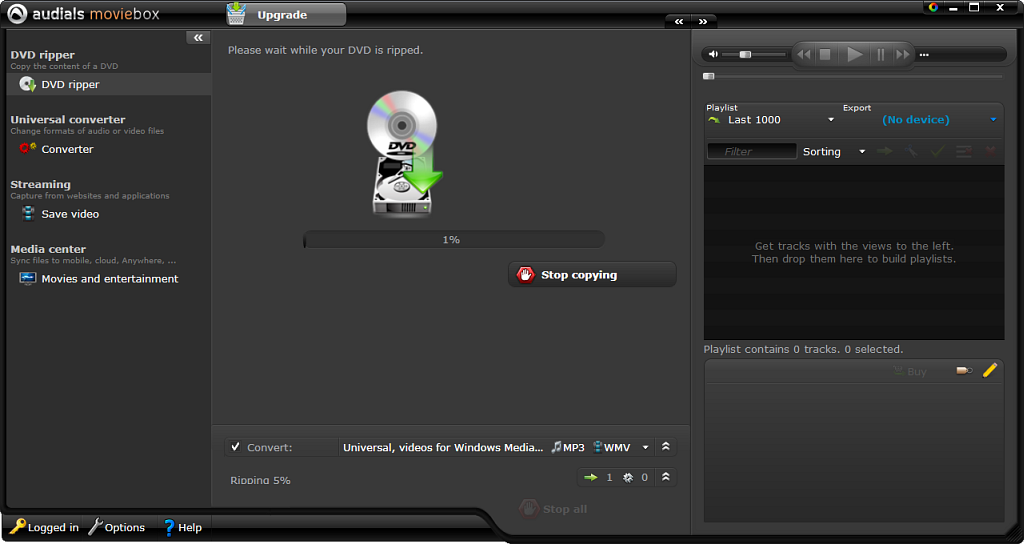Image resolution: width=1024 pixels, height=544 pixels.
Task: Click the audials moviebox logo
Action: click(x=83, y=14)
